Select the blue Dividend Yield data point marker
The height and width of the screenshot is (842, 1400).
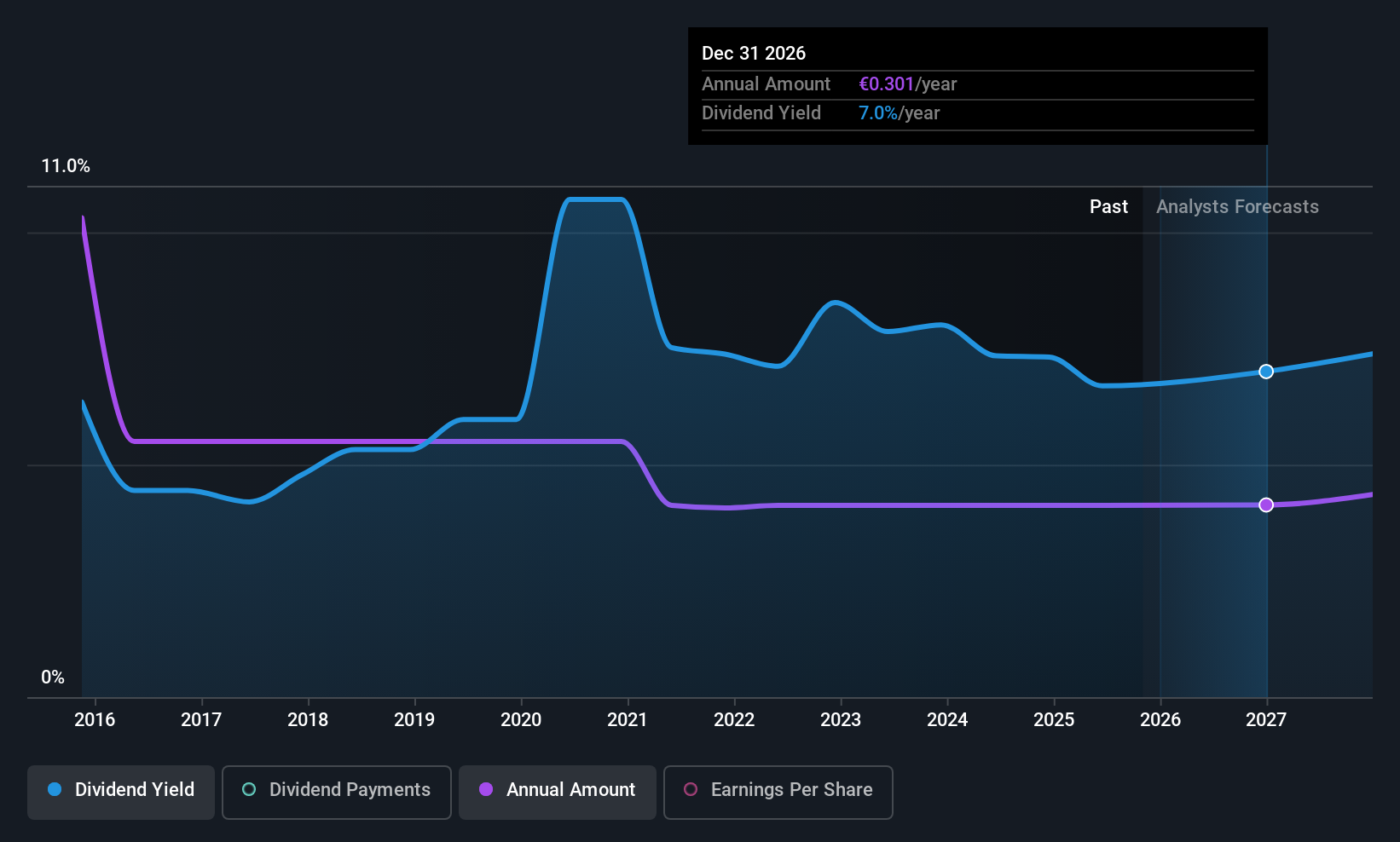coord(1266,372)
